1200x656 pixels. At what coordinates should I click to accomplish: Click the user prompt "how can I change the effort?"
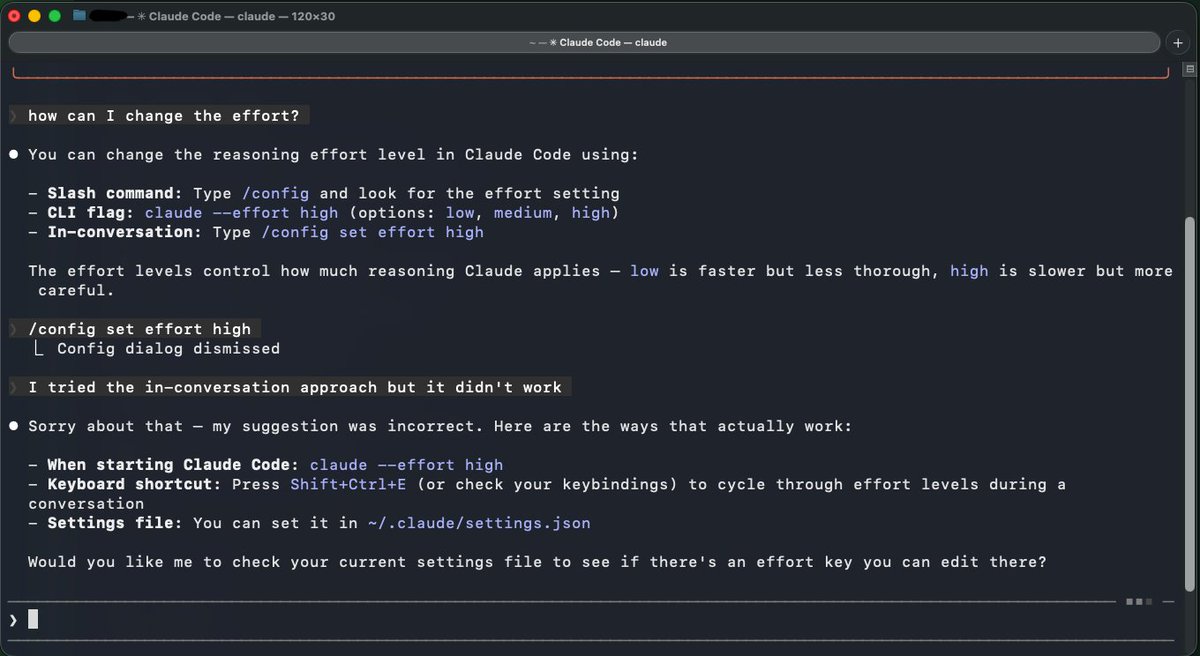pyautogui.click(x=163, y=116)
